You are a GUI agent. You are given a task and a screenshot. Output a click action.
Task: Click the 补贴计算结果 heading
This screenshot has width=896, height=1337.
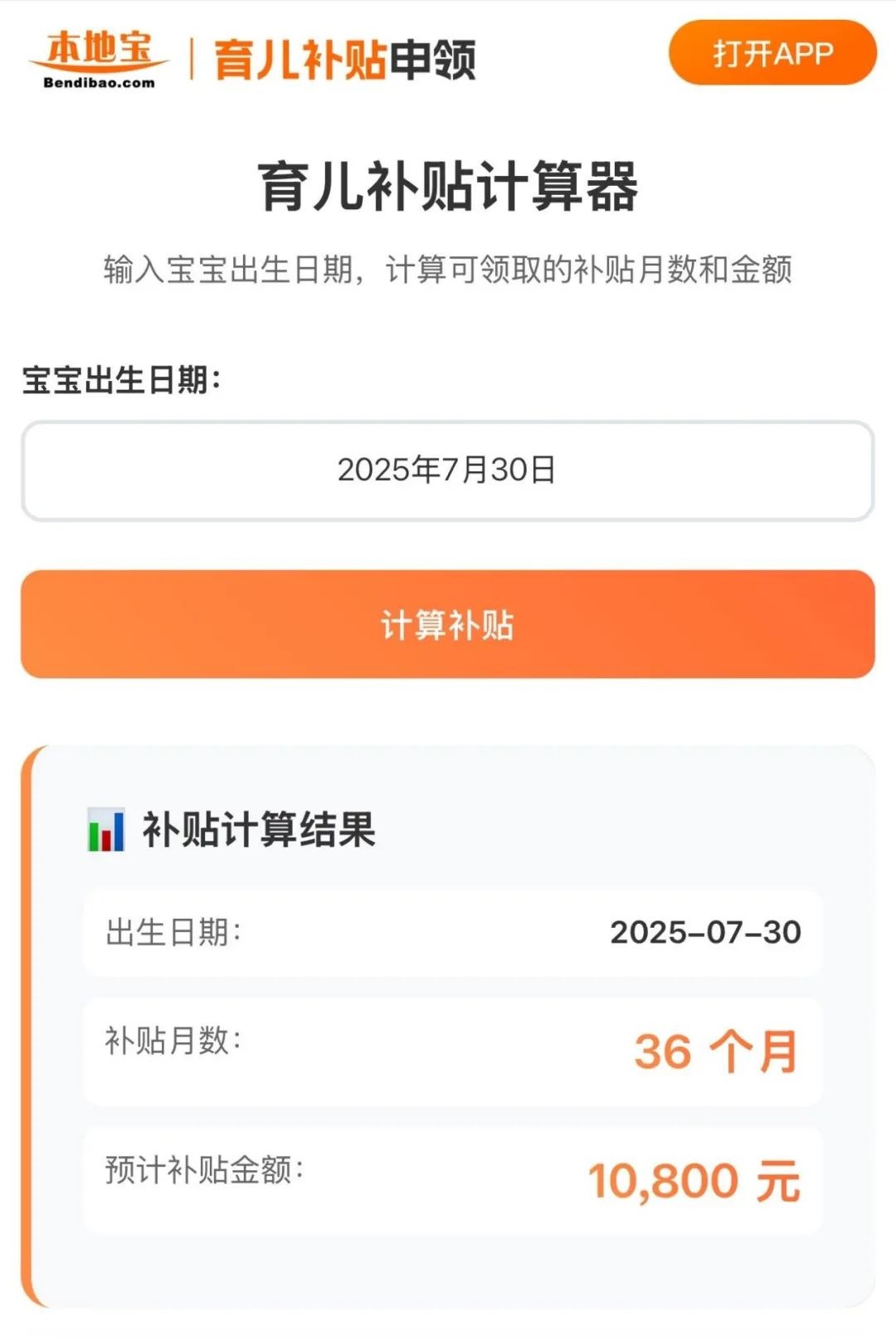(x=259, y=829)
